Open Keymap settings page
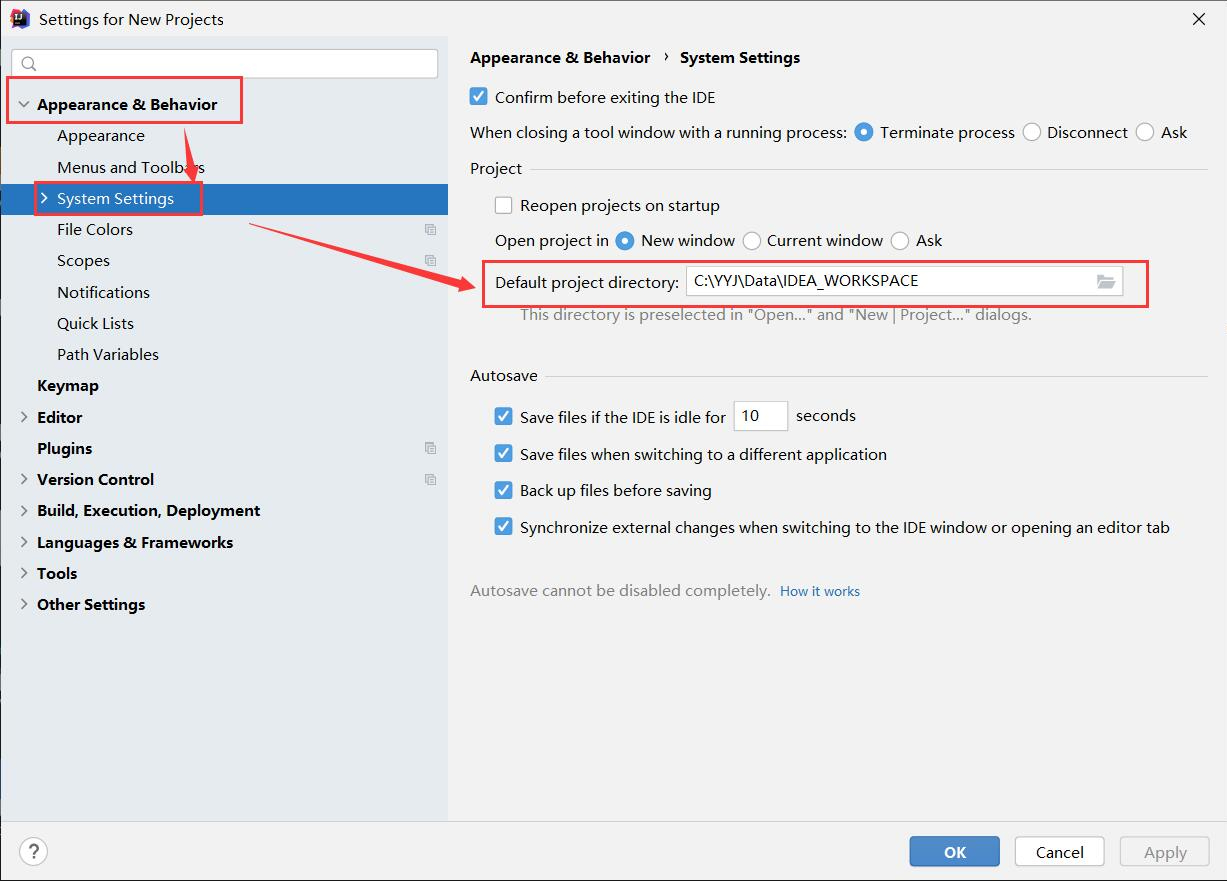The image size is (1227, 881). click(x=68, y=385)
